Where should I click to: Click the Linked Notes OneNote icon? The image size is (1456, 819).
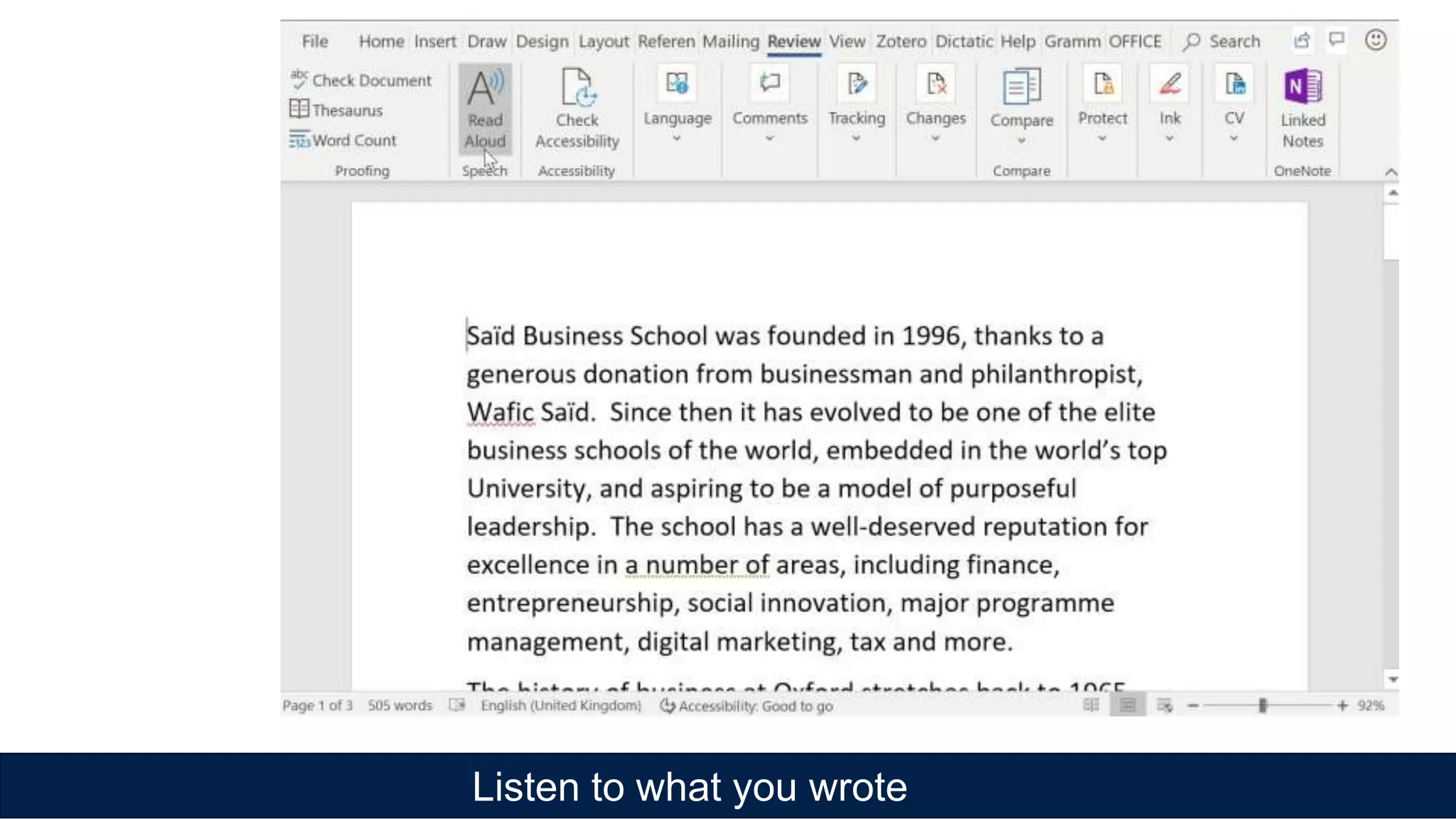coord(1302,88)
